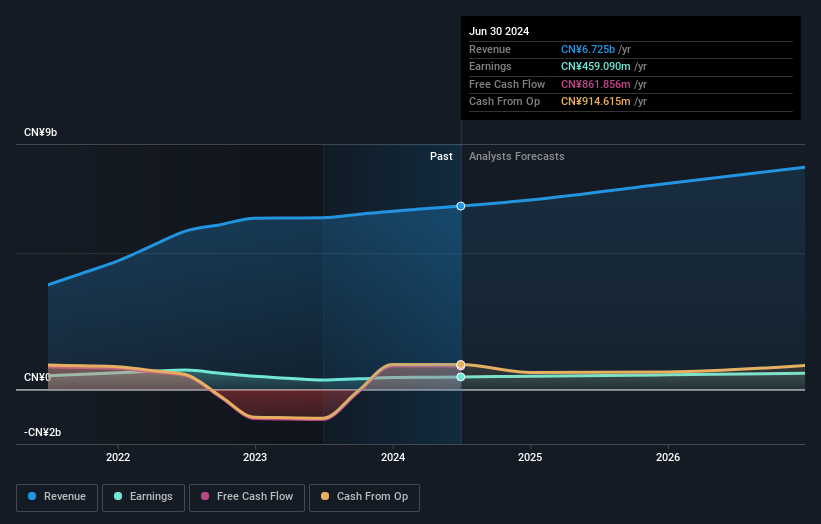Screen dimensions: 821x524
Task: Click the orange Cash From Op data point
Action: coord(461,364)
